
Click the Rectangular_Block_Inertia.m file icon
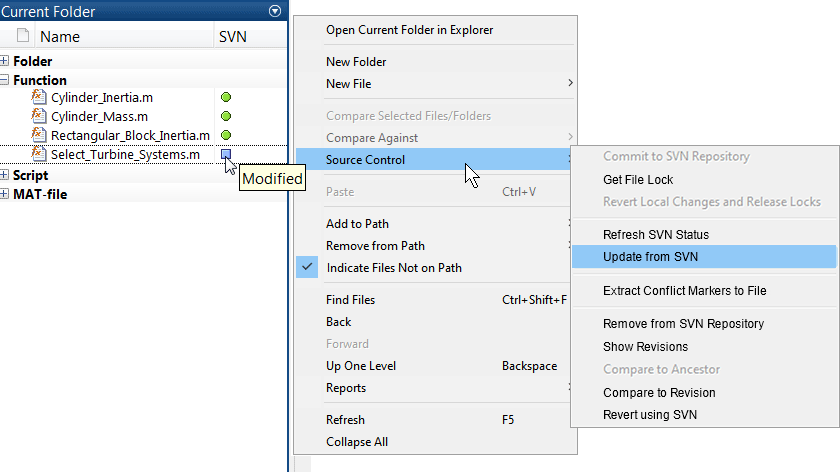[x=39, y=135]
